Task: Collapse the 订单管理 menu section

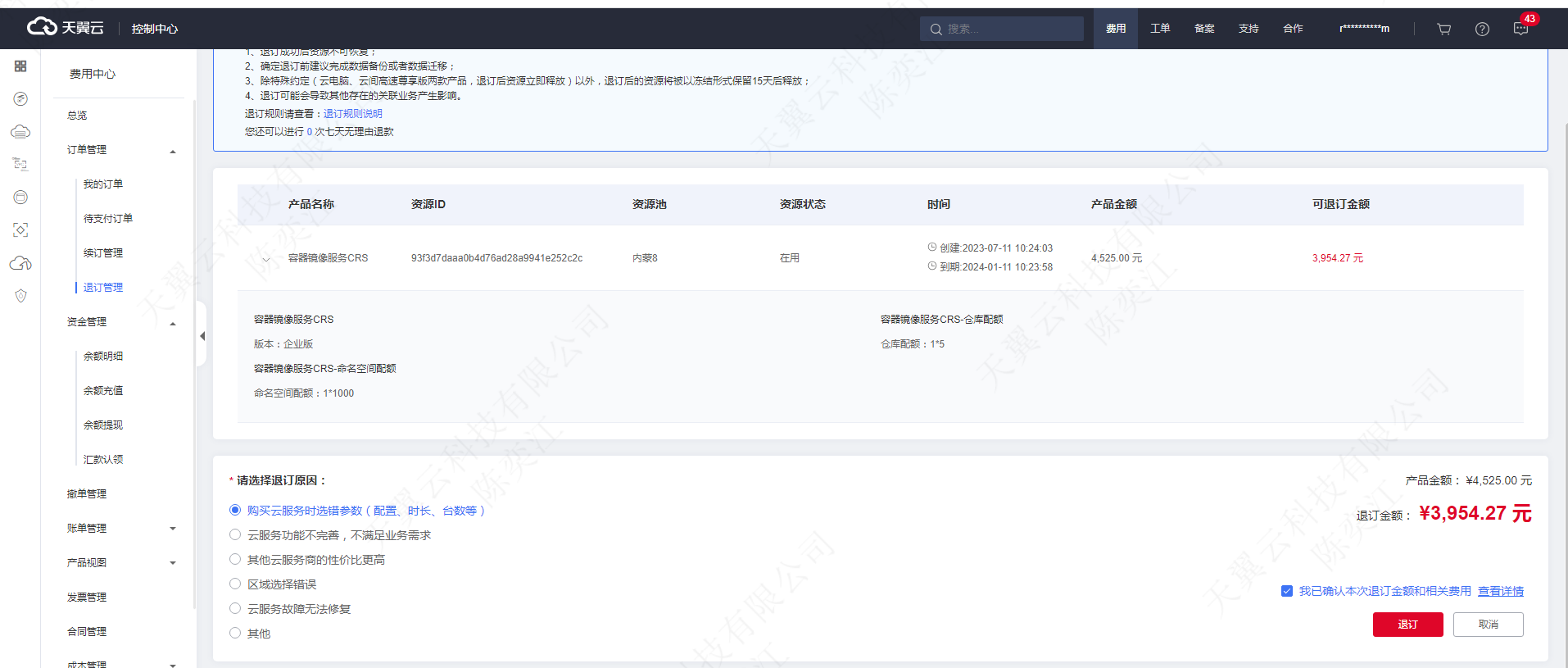Action: pos(173,152)
